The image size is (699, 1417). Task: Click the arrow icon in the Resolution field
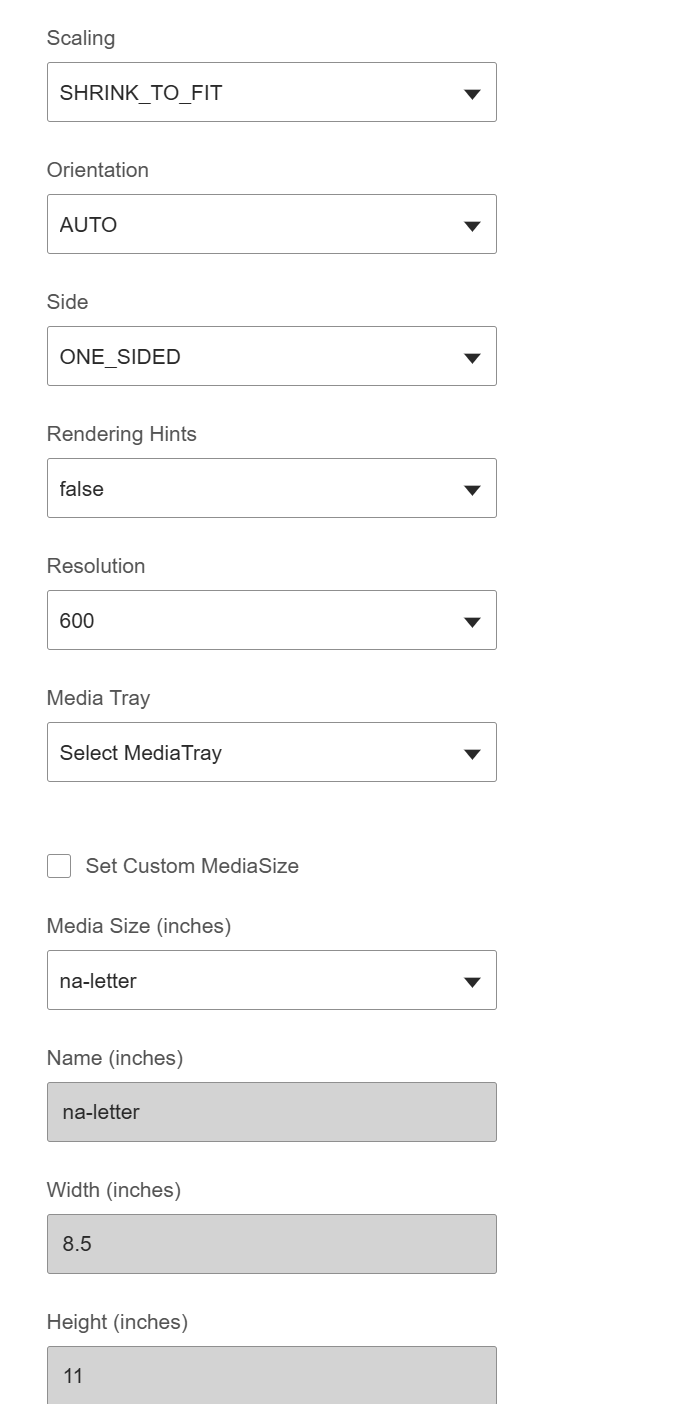(473, 622)
